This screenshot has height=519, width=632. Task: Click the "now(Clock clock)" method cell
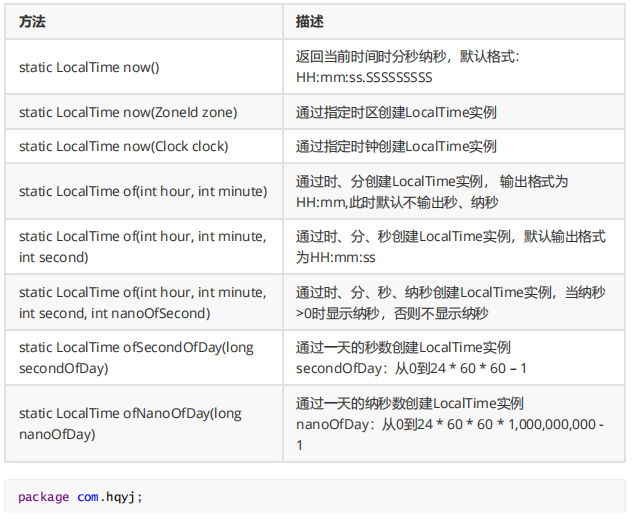click(123, 146)
